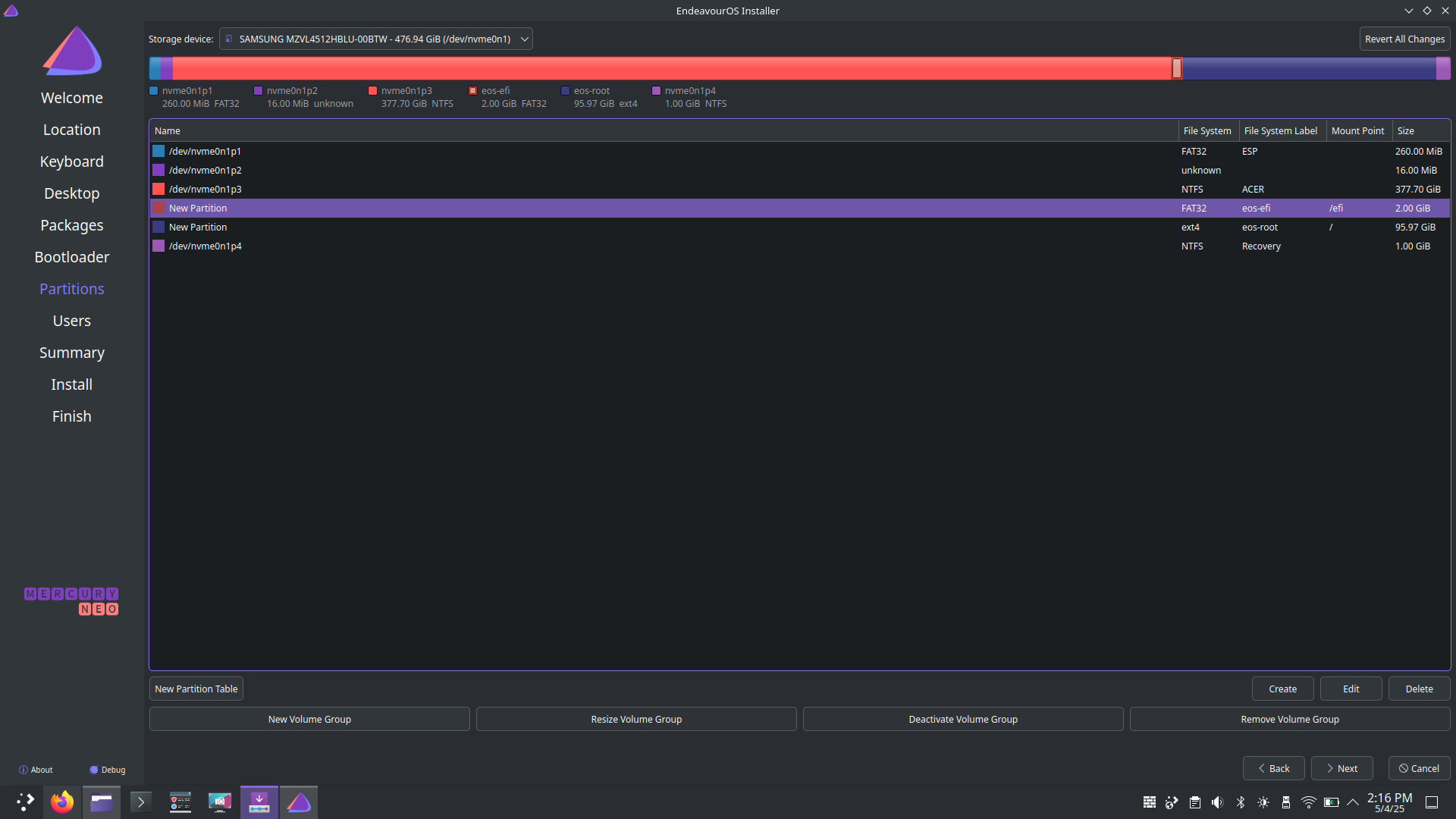Select the /dev/nvme0n1p3 row
1456x819 pixels.
(800, 189)
